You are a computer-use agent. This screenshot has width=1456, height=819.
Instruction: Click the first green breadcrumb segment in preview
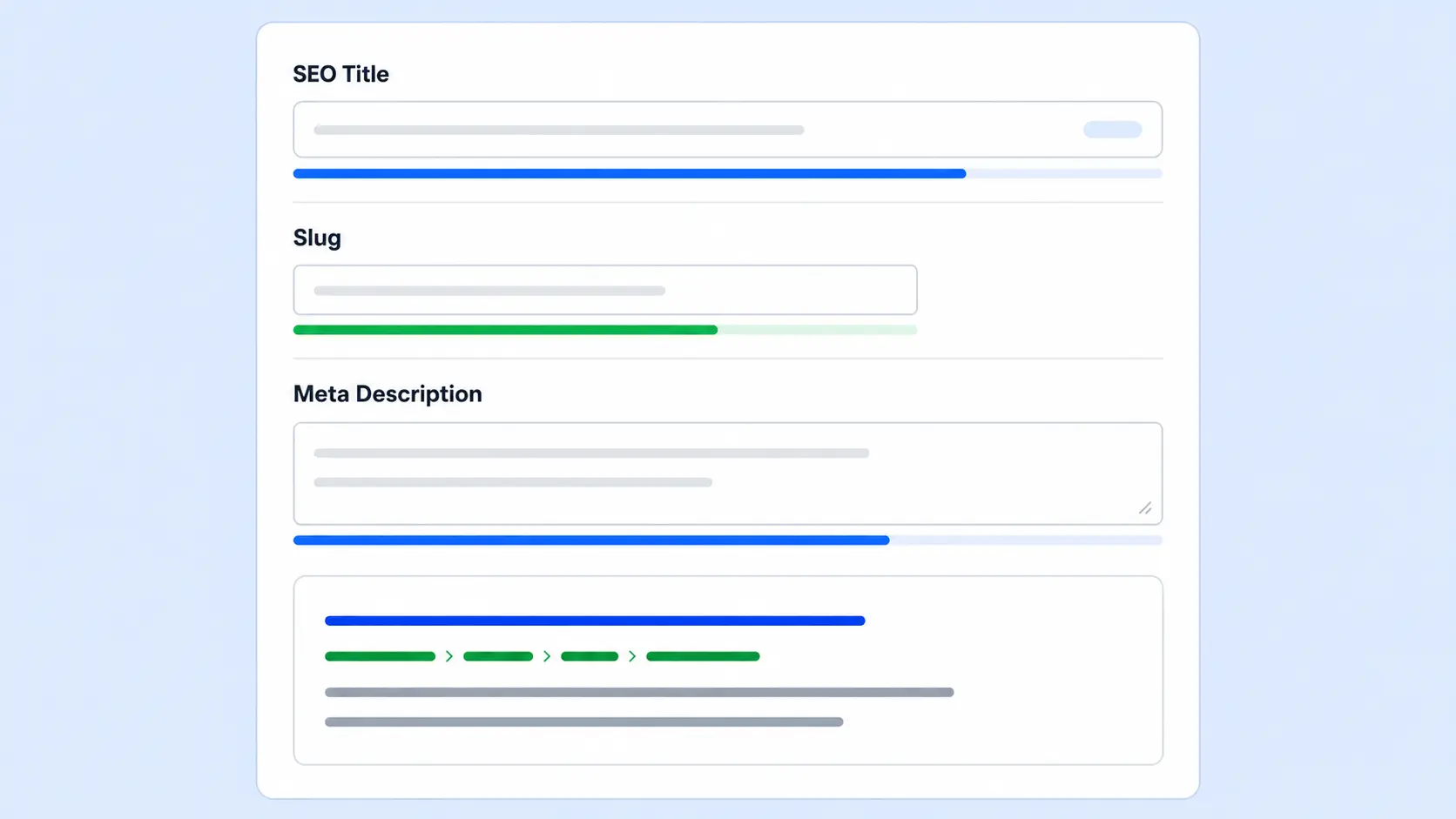(x=380, y=656)
